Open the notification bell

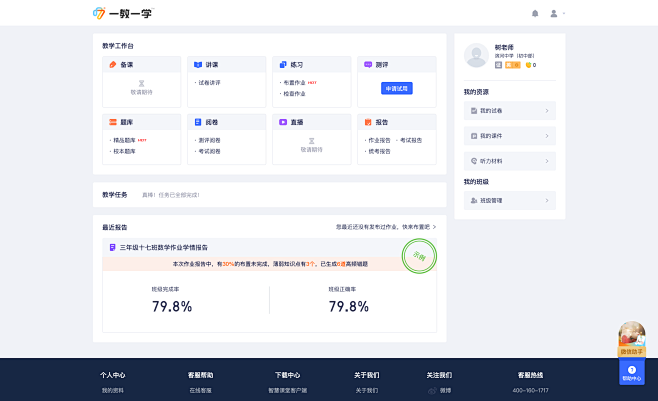click(x=535, y=14)
